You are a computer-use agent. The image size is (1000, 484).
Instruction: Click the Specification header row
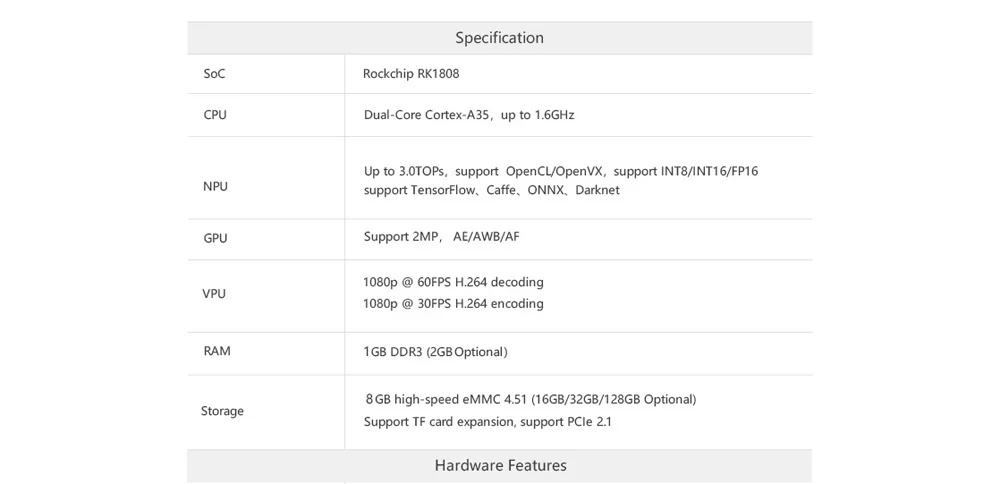[x=499, y=38]
